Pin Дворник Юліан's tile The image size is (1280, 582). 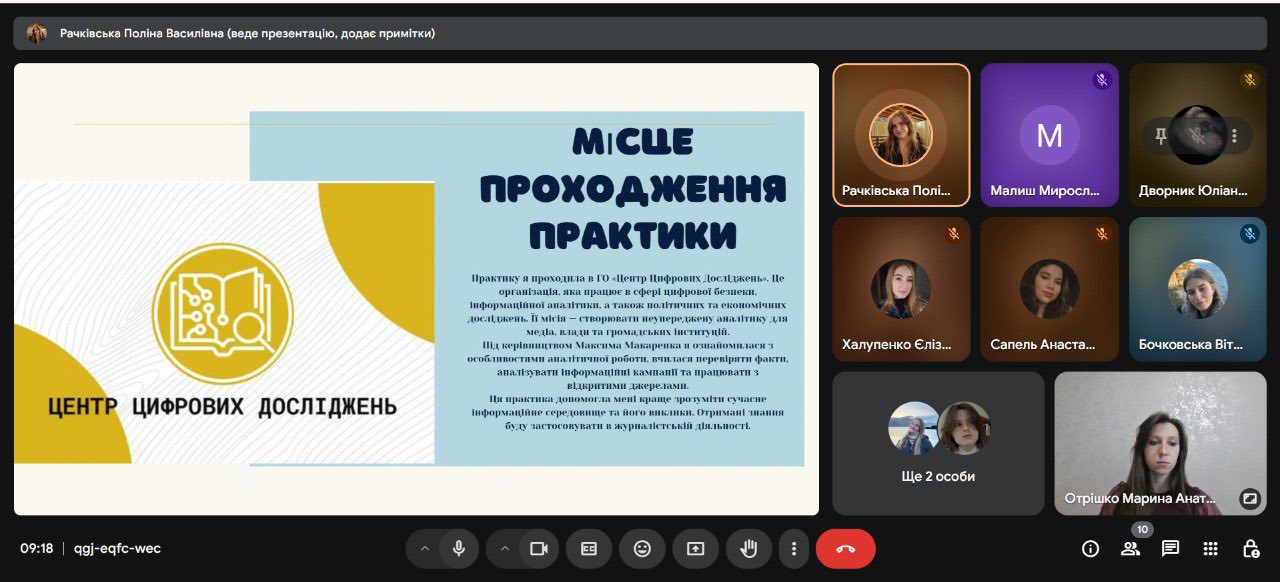(x=1161, y=135)
